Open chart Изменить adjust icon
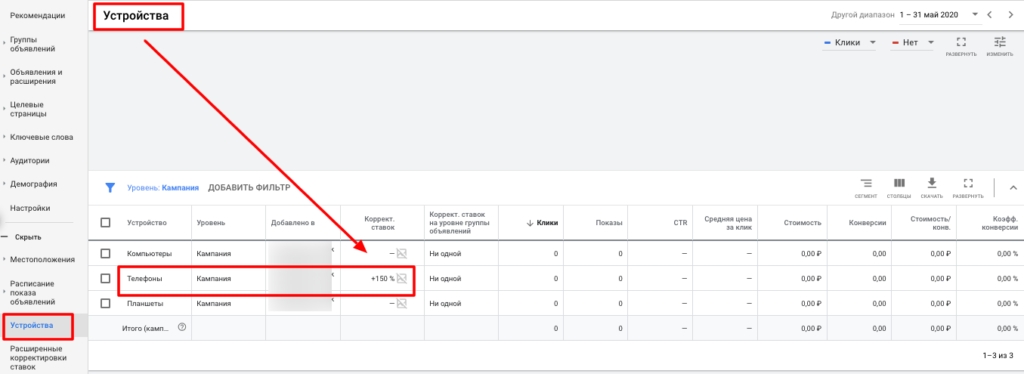The image size is (1024, 374). point(1000,42)
